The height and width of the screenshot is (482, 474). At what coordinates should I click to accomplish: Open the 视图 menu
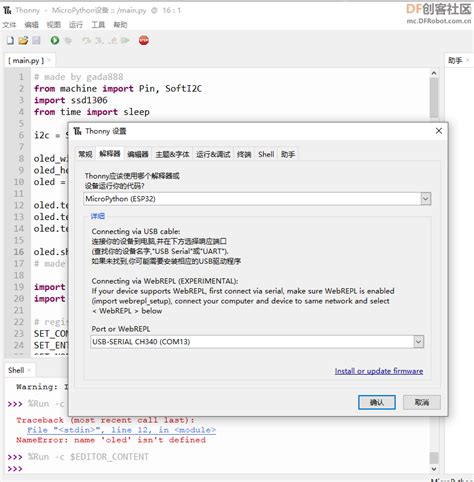tap(54, 25)
